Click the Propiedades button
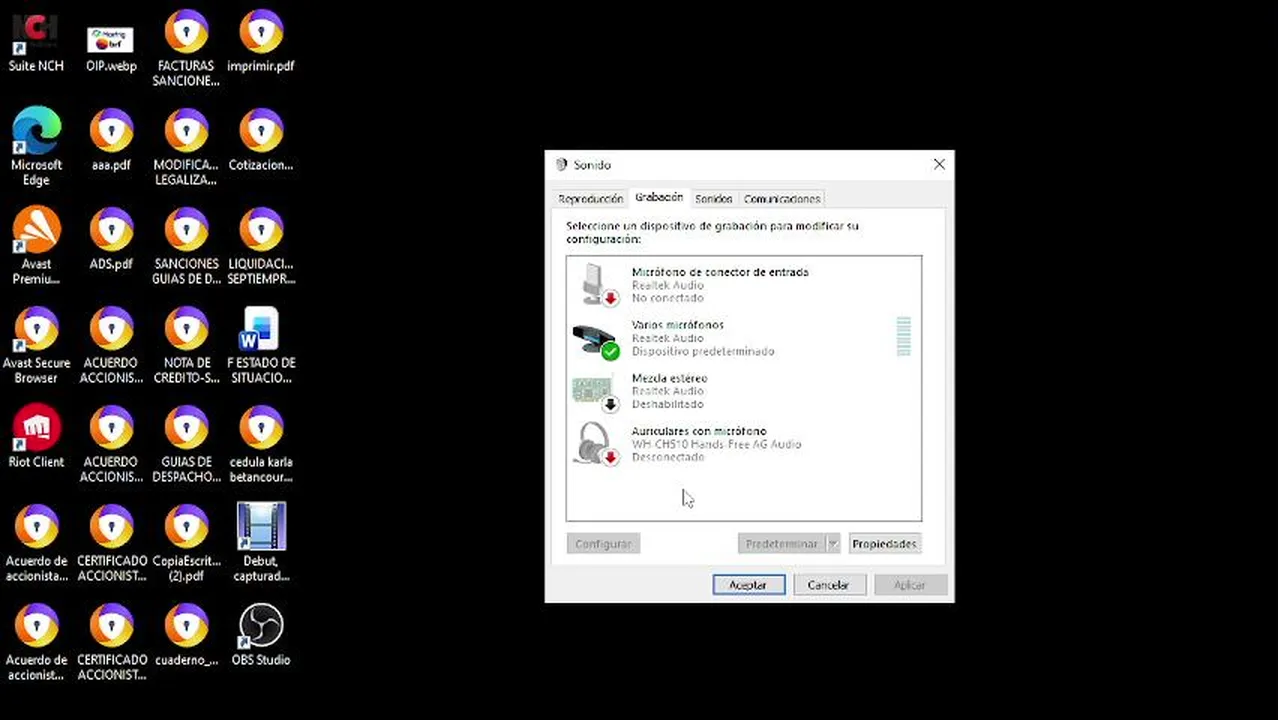Screen dimensions: 1278x720 pyautogui.click(x=884, y=544)
